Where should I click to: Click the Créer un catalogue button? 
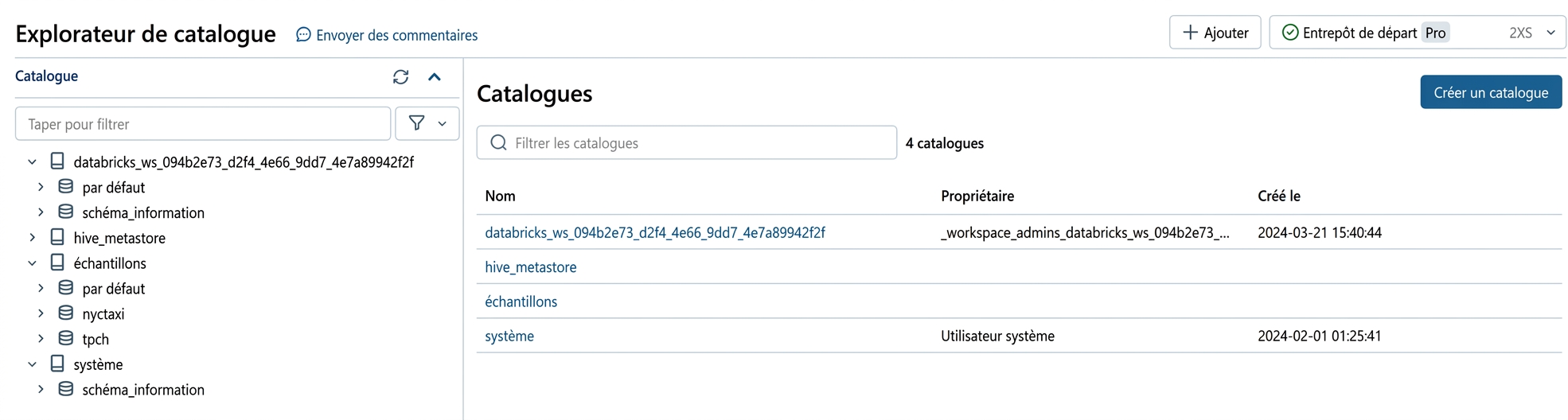[1491, 92]
